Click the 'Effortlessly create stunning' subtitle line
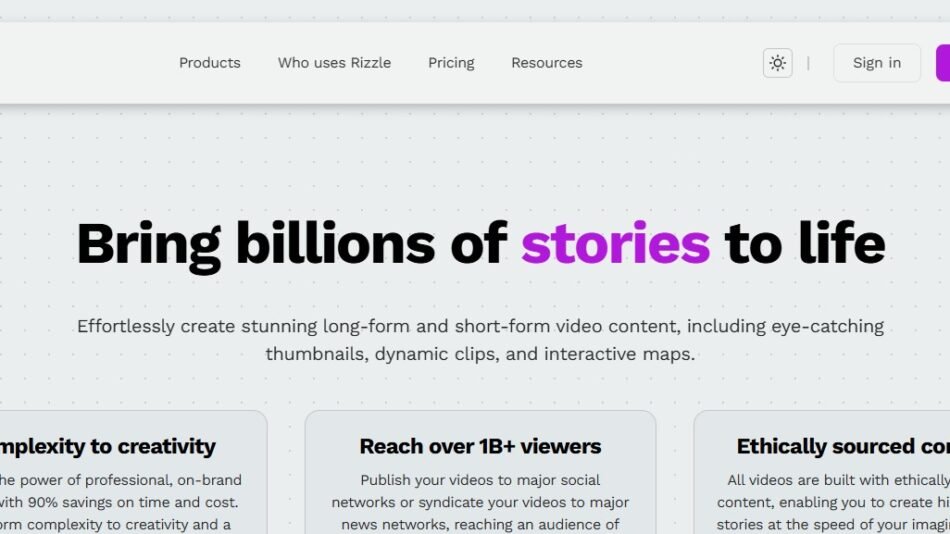 click(480, 326)
